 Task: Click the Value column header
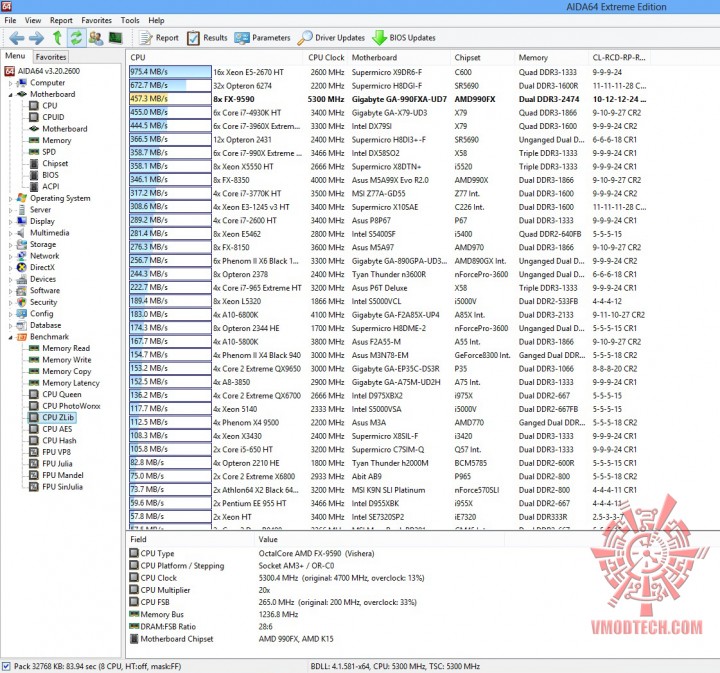point(379,539)
